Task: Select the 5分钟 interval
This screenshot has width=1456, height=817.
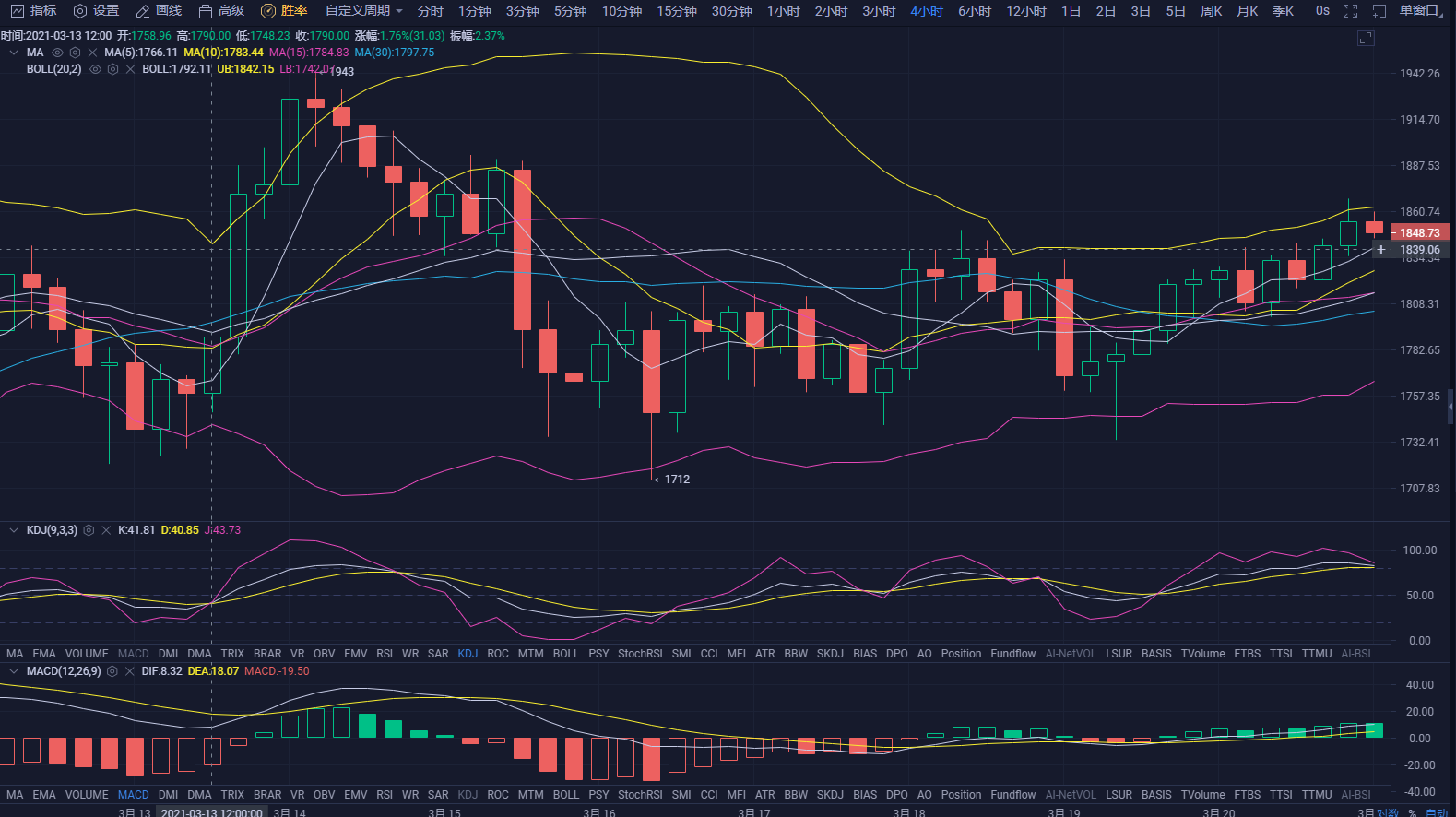Action: (x=571, y=11)
